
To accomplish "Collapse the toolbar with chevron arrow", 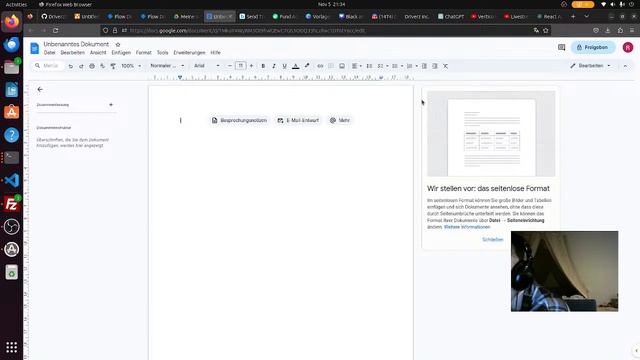I will 625,66.
